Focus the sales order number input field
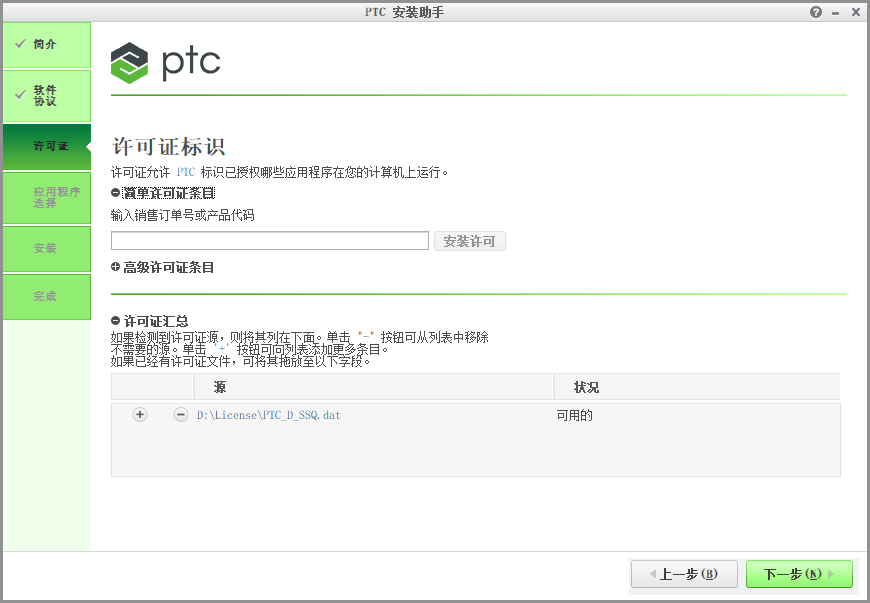Viewport: 870px width, 603px height. tap(270, 241)
